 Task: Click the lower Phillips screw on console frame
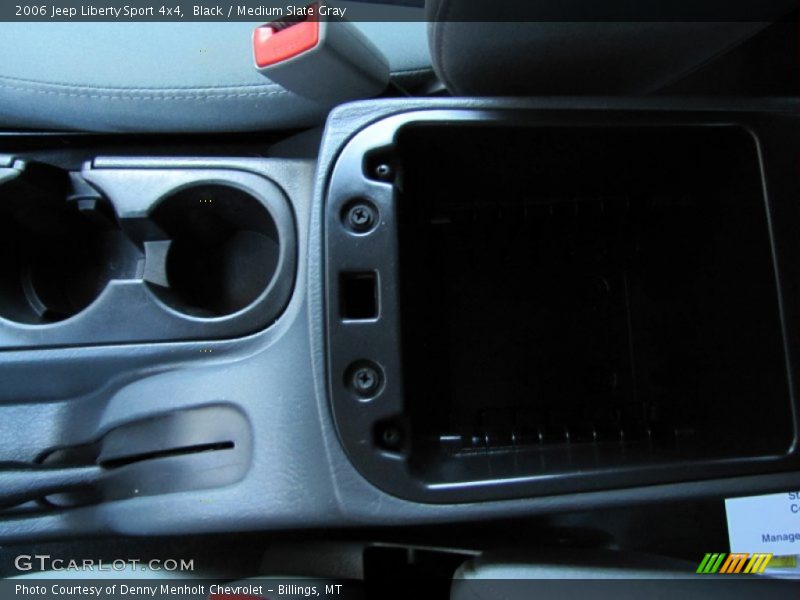[365, 379]
